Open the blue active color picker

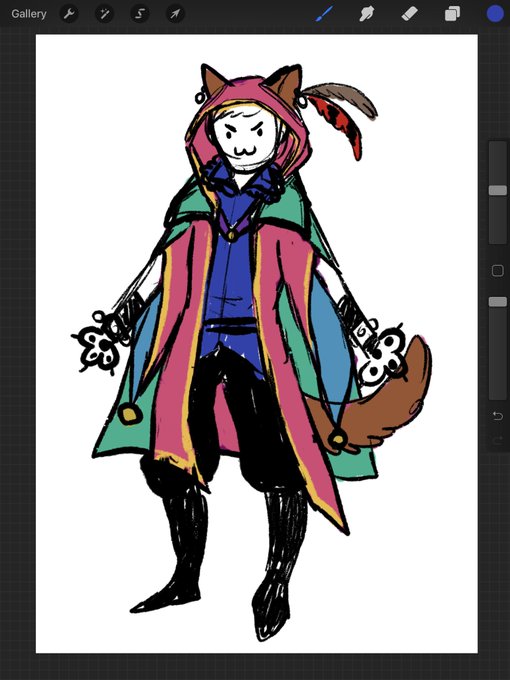495,14
